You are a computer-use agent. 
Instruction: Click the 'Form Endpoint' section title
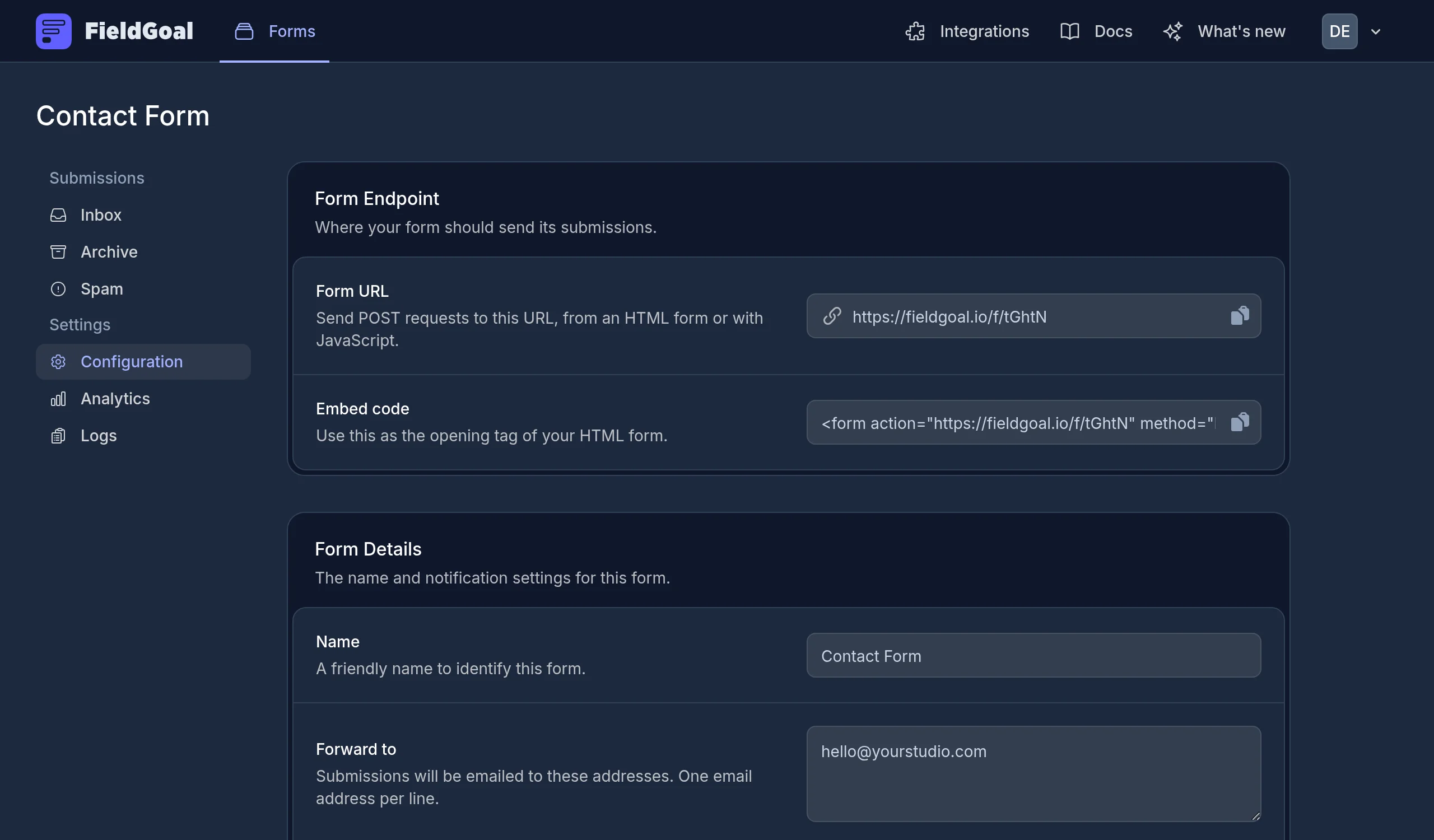click(377, 198)
